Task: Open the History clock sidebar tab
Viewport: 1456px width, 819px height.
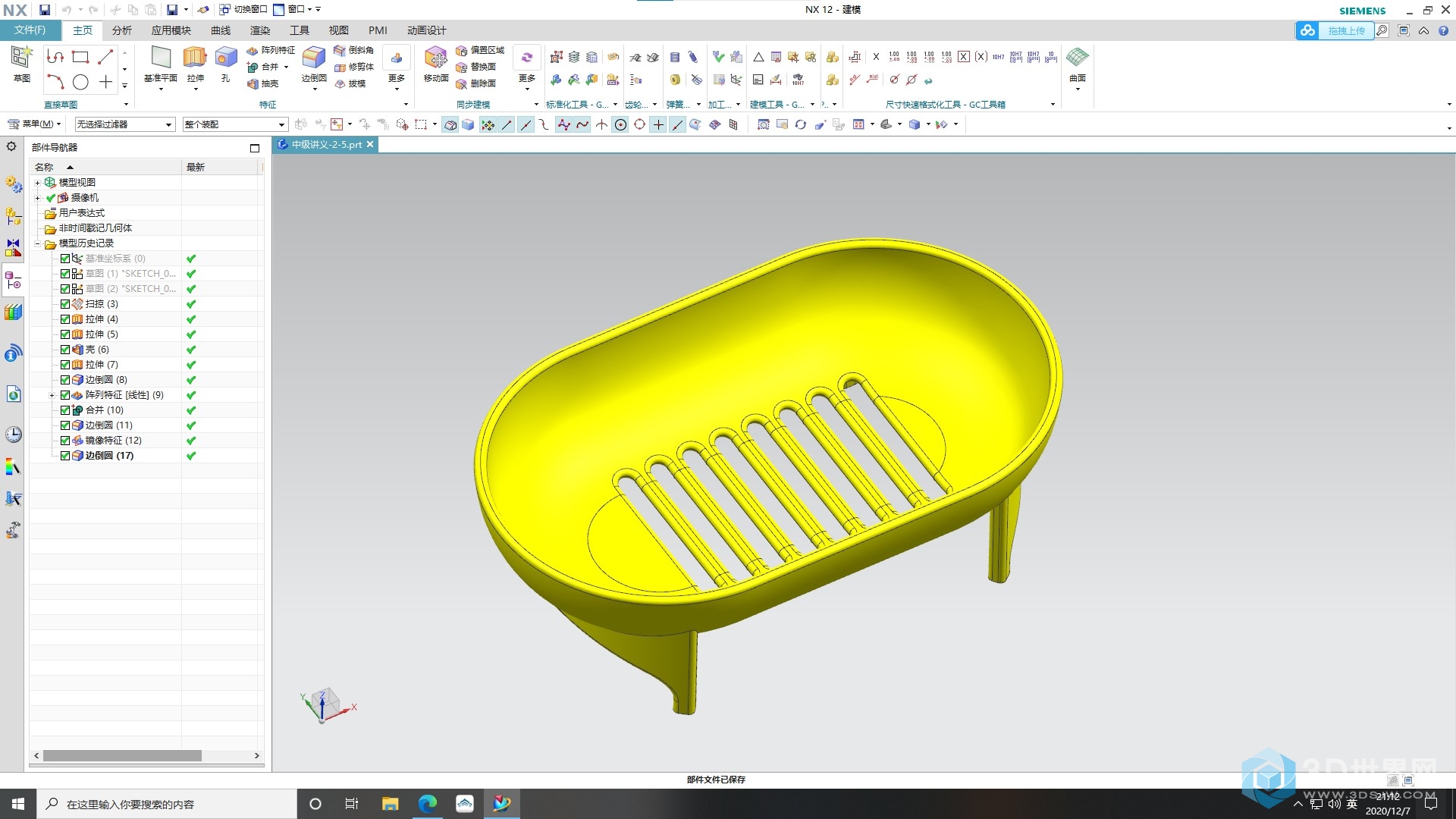Action: click(13, 435)
